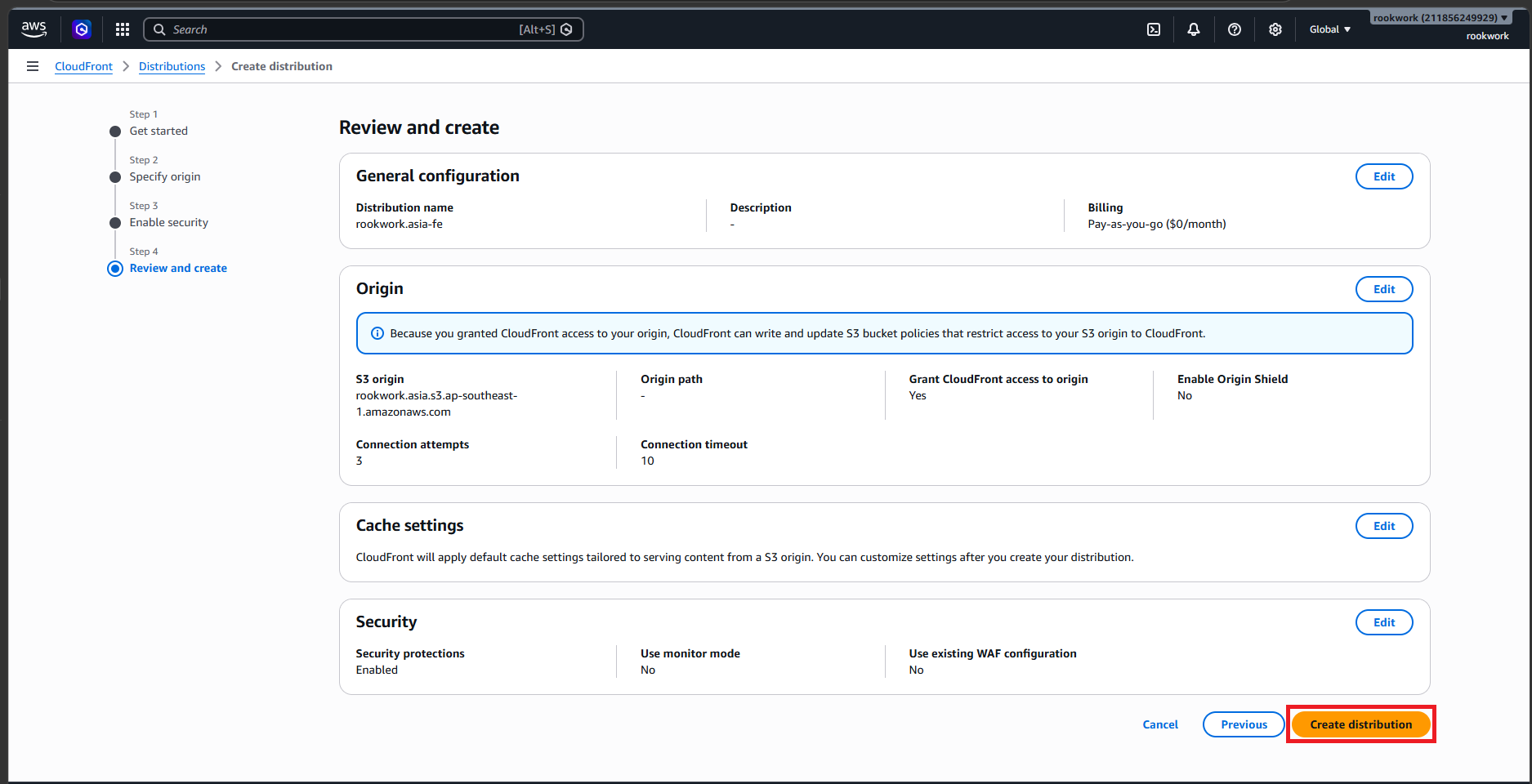
Task: Click the CloudShell terminal icon
Action: (1154, 29)
